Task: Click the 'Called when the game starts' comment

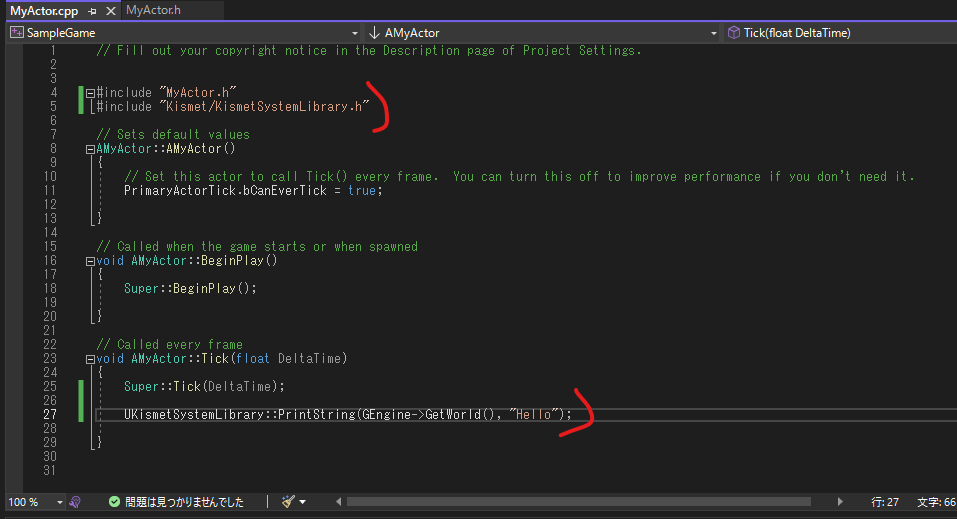Action: tap(257, 247)
